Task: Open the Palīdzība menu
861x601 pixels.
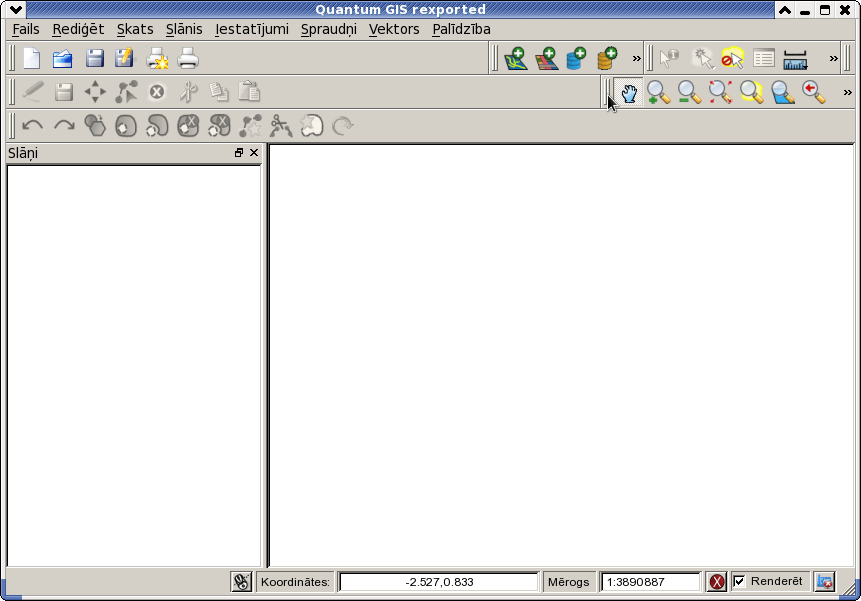Action: 461,29
